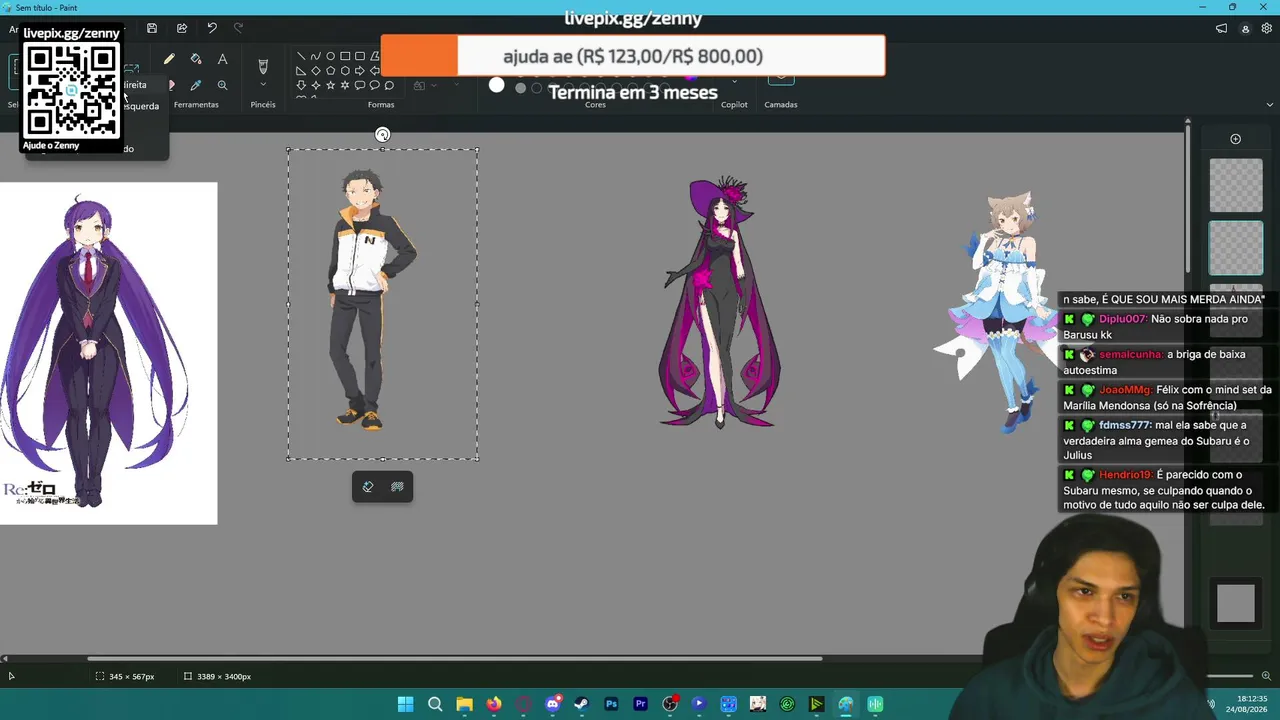Viewport: 1280px width, 720px height.
Task: Open the feedback megaphone icon
Action: [x=1221, y=29]
